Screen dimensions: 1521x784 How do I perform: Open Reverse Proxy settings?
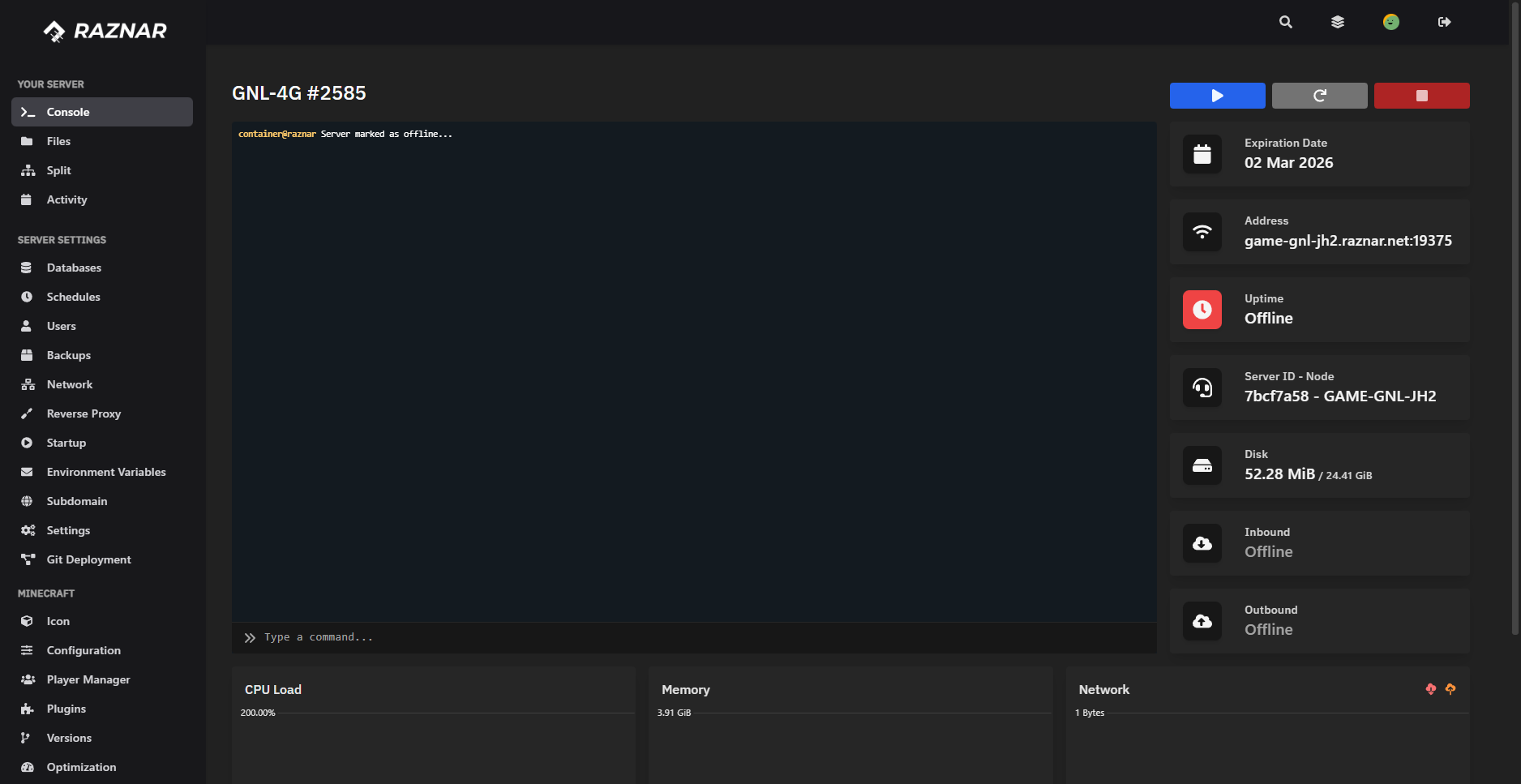84,413
